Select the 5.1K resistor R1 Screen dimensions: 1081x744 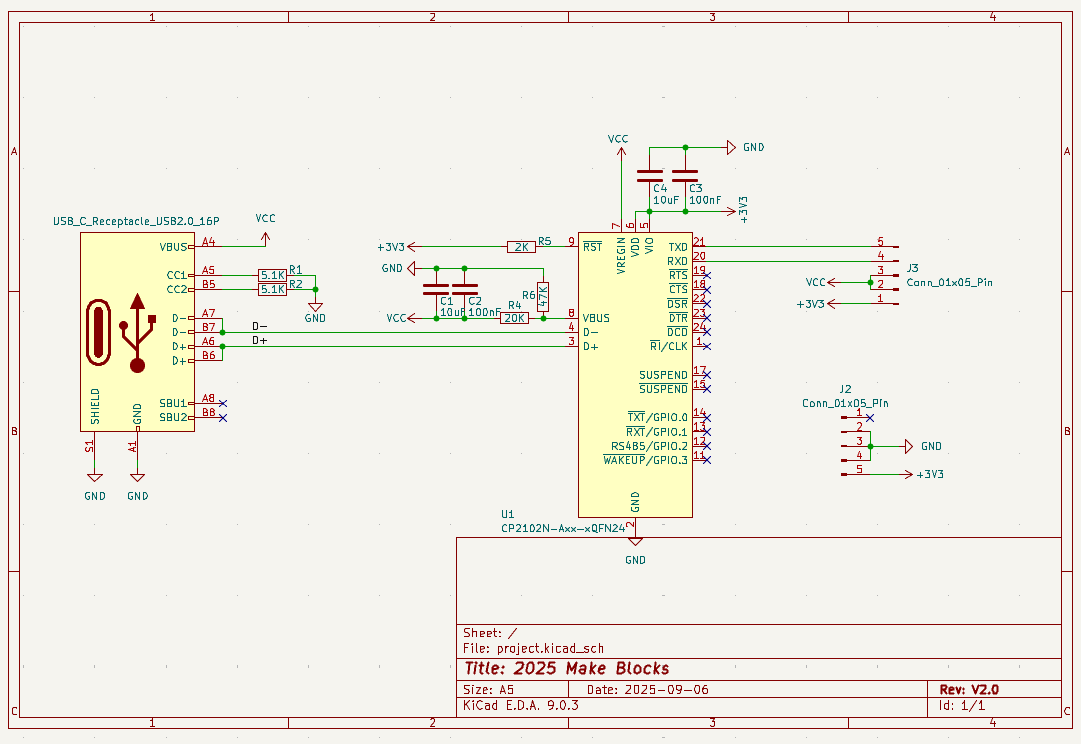point(272,275)
